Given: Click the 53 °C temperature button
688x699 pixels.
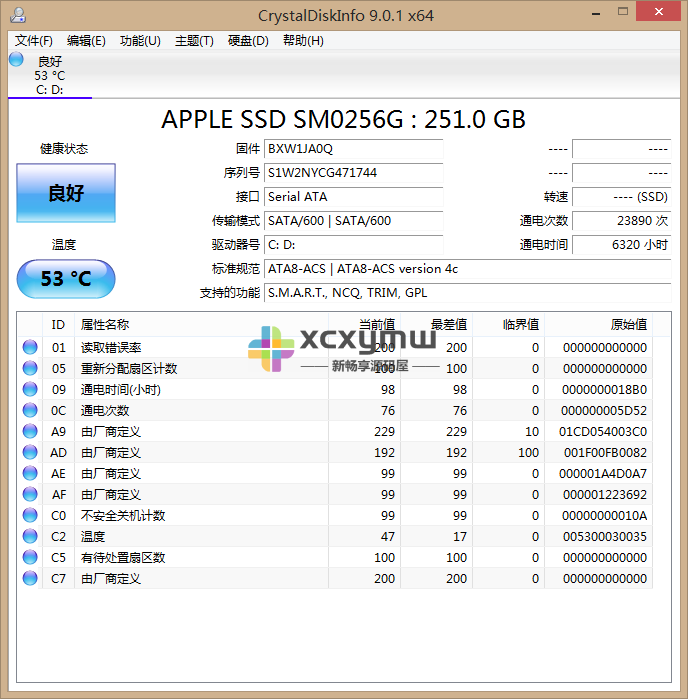Looking at the screenshot, I should pyautogui.click(x=66, y=279).
